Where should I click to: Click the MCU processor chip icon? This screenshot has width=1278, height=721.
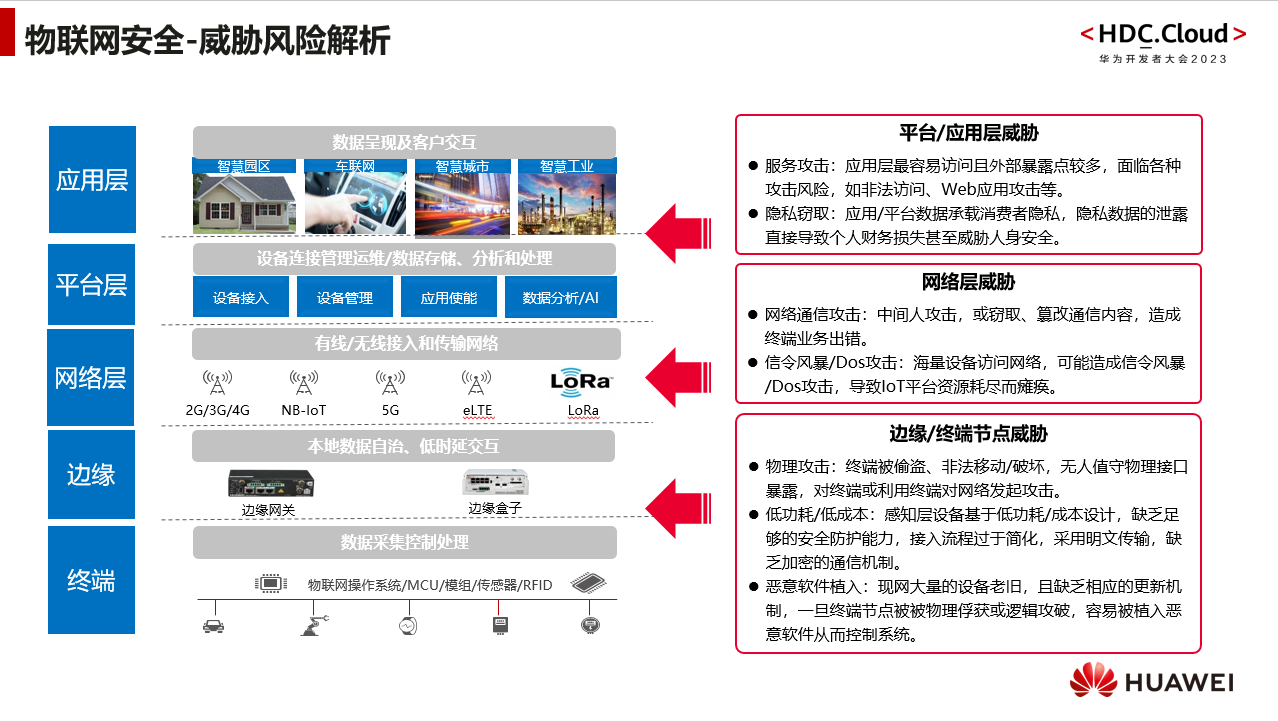tap(269, 583)
